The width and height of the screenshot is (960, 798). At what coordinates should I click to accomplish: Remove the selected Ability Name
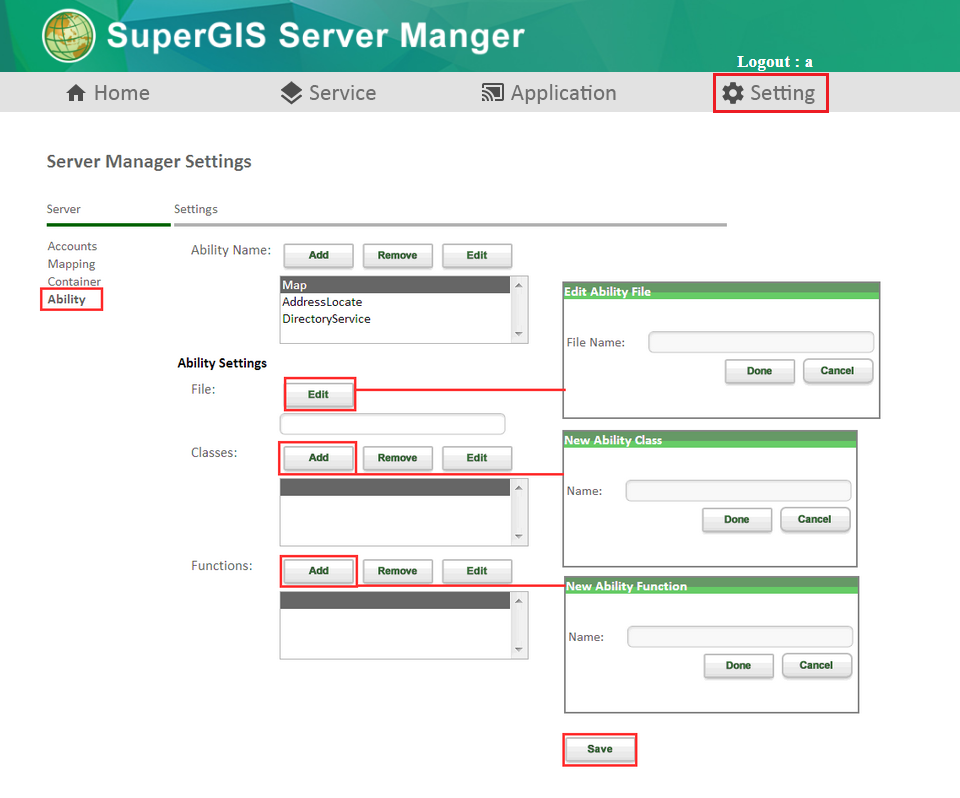[x=397, y=255]
